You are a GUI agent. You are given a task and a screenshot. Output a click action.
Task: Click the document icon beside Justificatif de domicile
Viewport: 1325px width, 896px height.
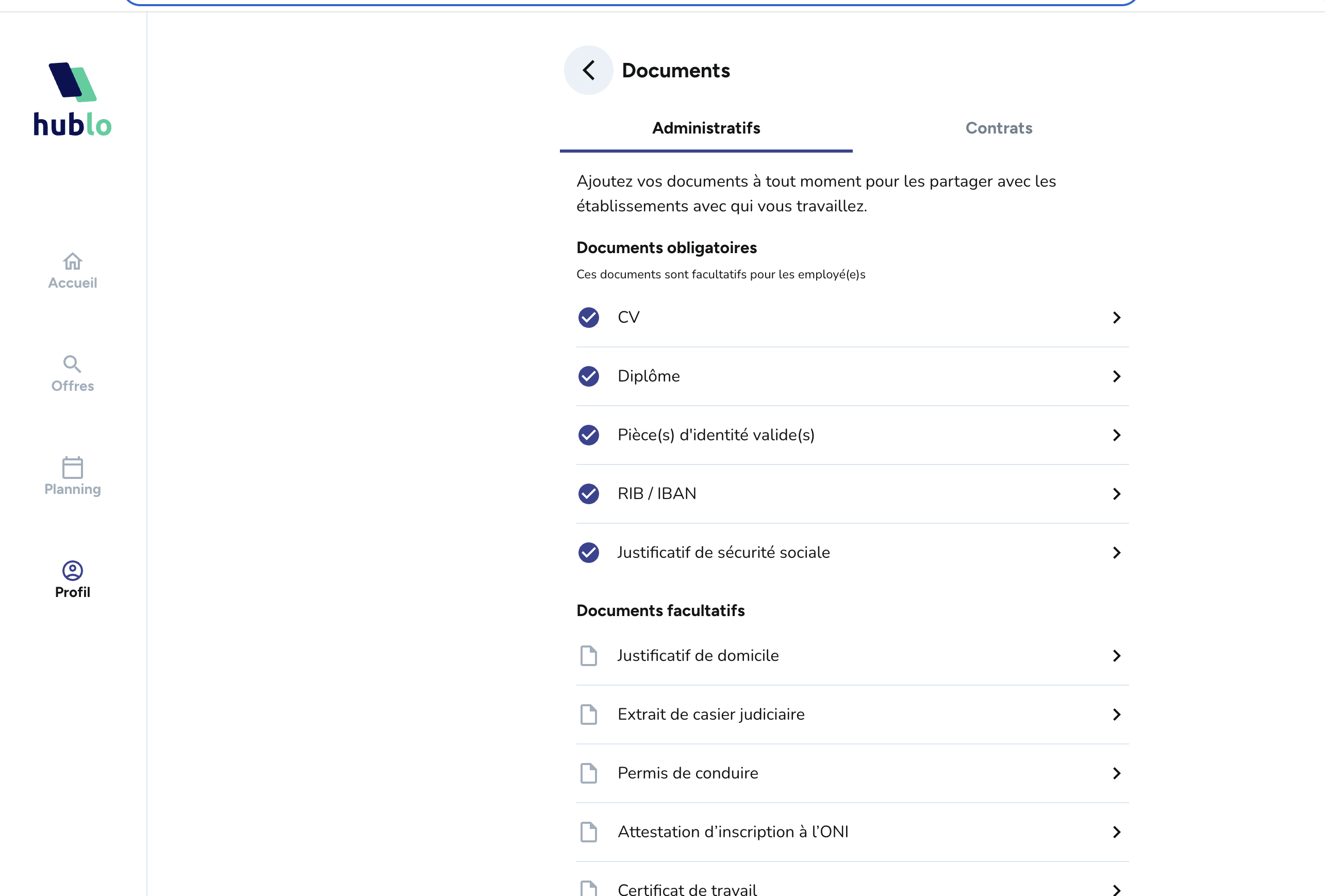pyautogui.click(x=588, y=656)
